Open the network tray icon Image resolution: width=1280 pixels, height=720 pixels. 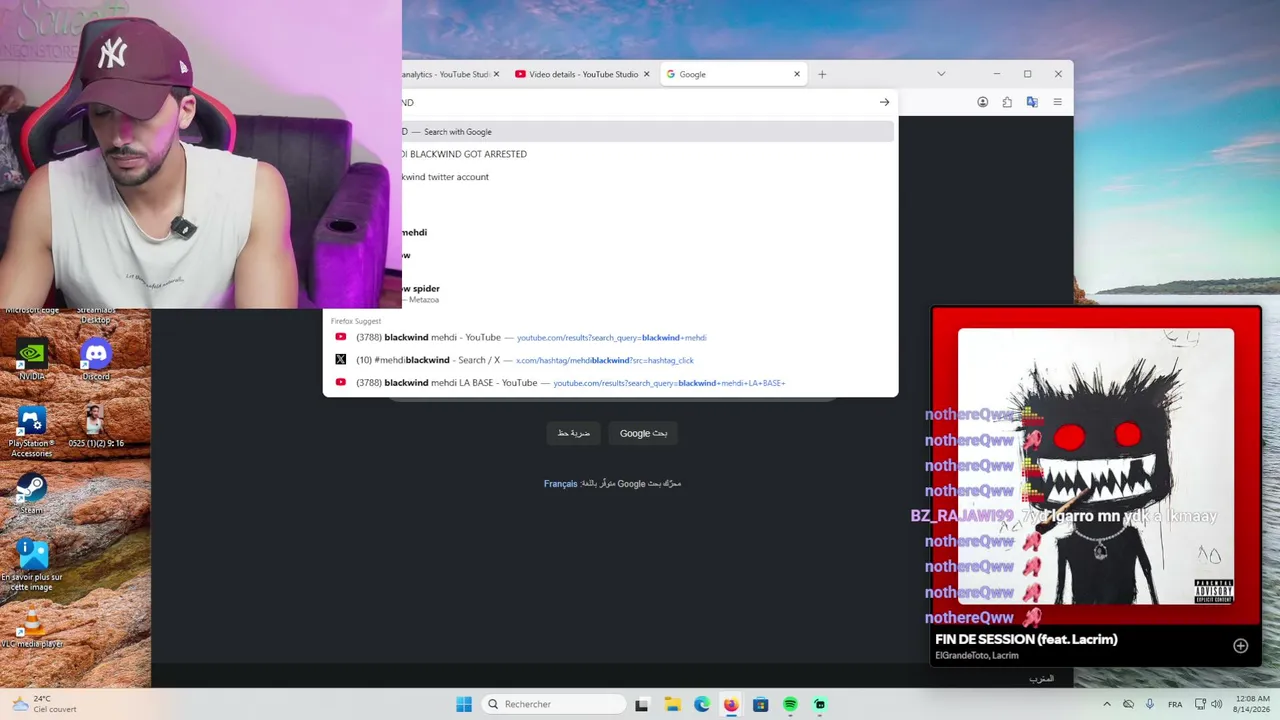[x=1200, y=704]
